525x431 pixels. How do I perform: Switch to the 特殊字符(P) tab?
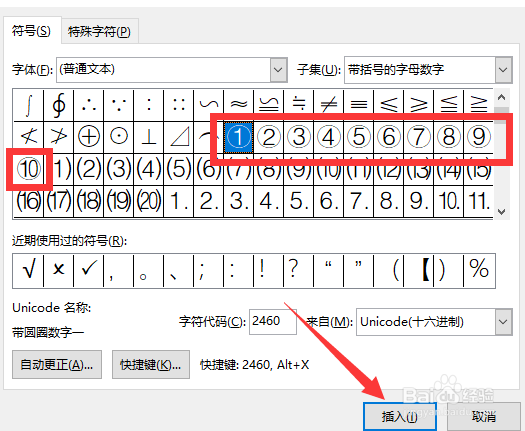click(99, 32)
